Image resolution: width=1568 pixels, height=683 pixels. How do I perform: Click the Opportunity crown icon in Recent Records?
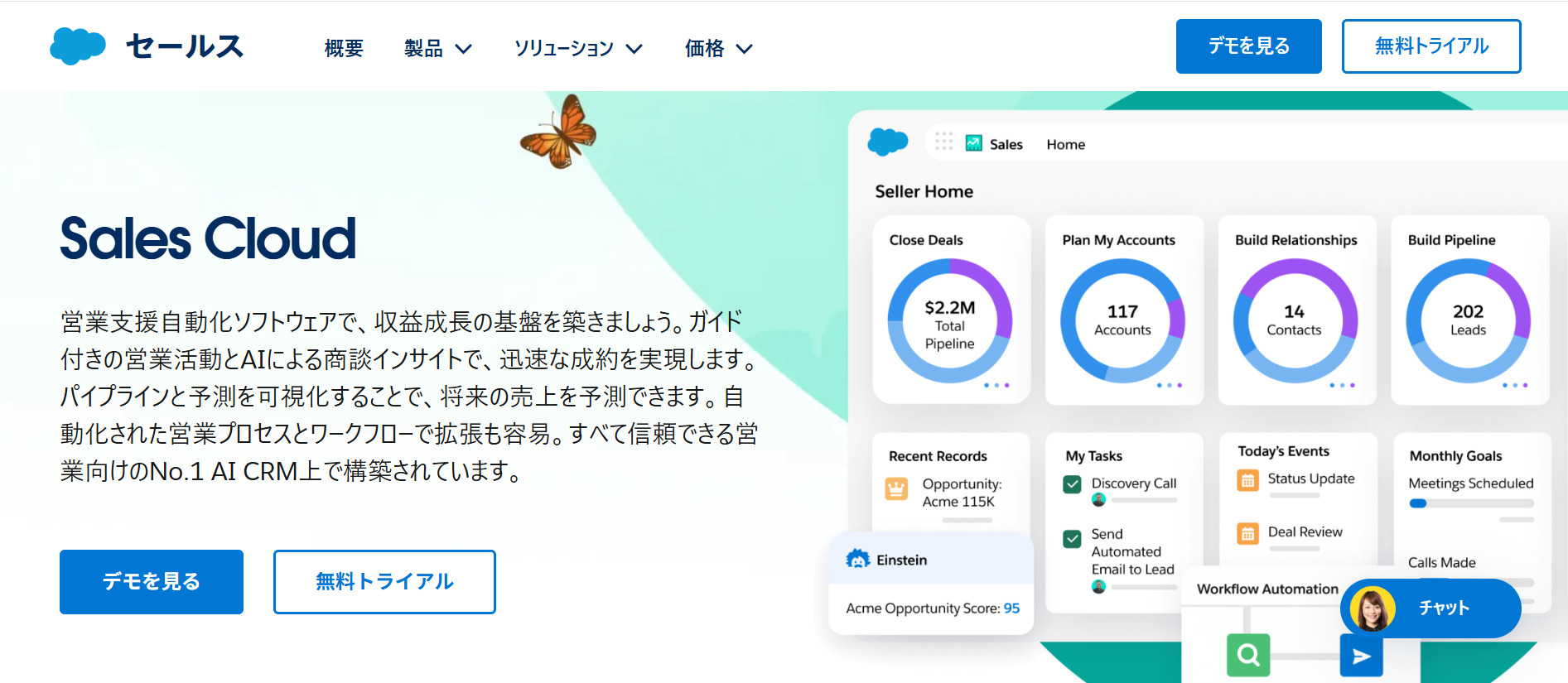[896, 489]
